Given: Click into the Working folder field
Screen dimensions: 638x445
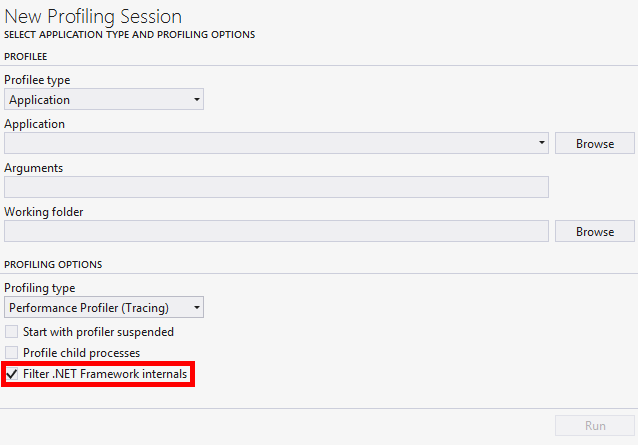Looking at the screenshot, I should point(276,231).
